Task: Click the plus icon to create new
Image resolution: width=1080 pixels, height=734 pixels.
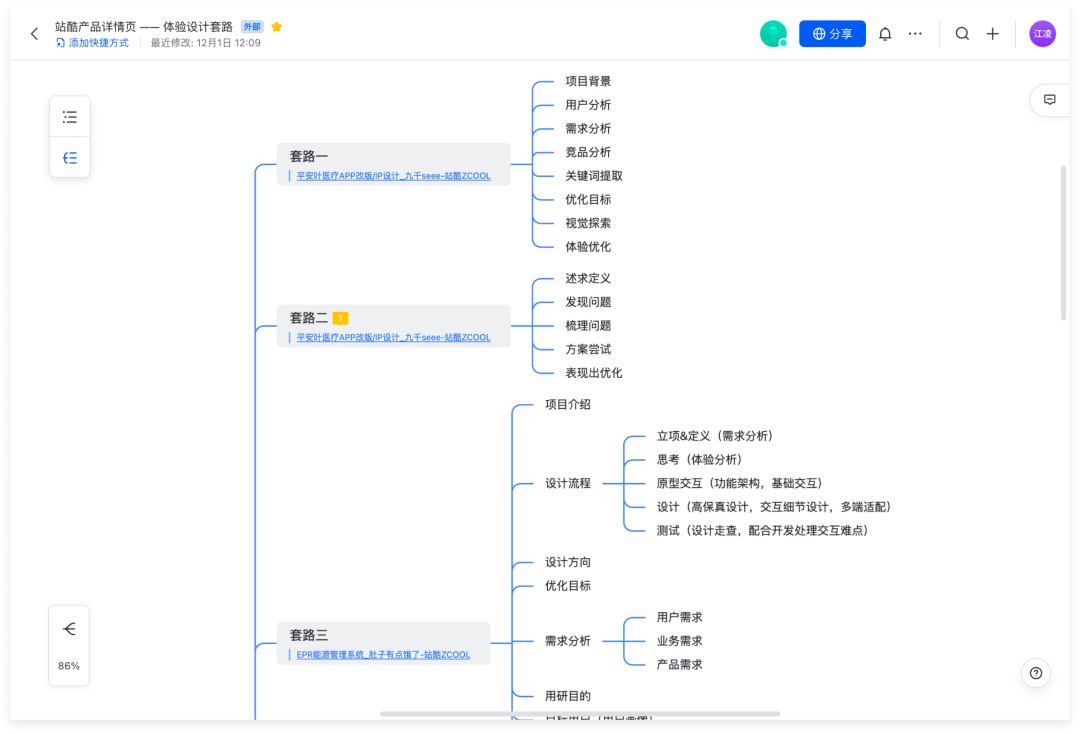Action: tap(992, 34)
